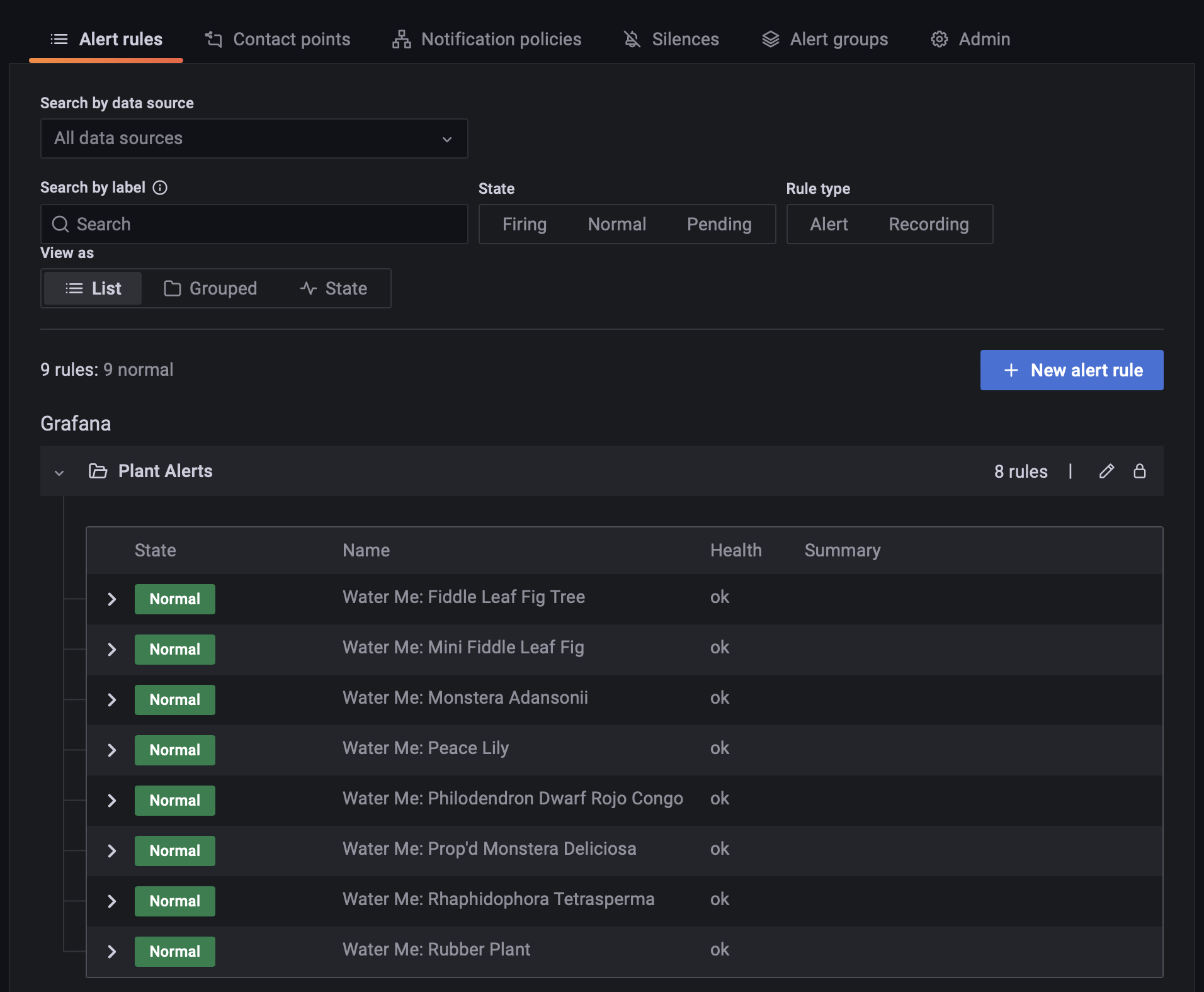
Task: Focus the label Search input field
Action: (x=254, y=224)
